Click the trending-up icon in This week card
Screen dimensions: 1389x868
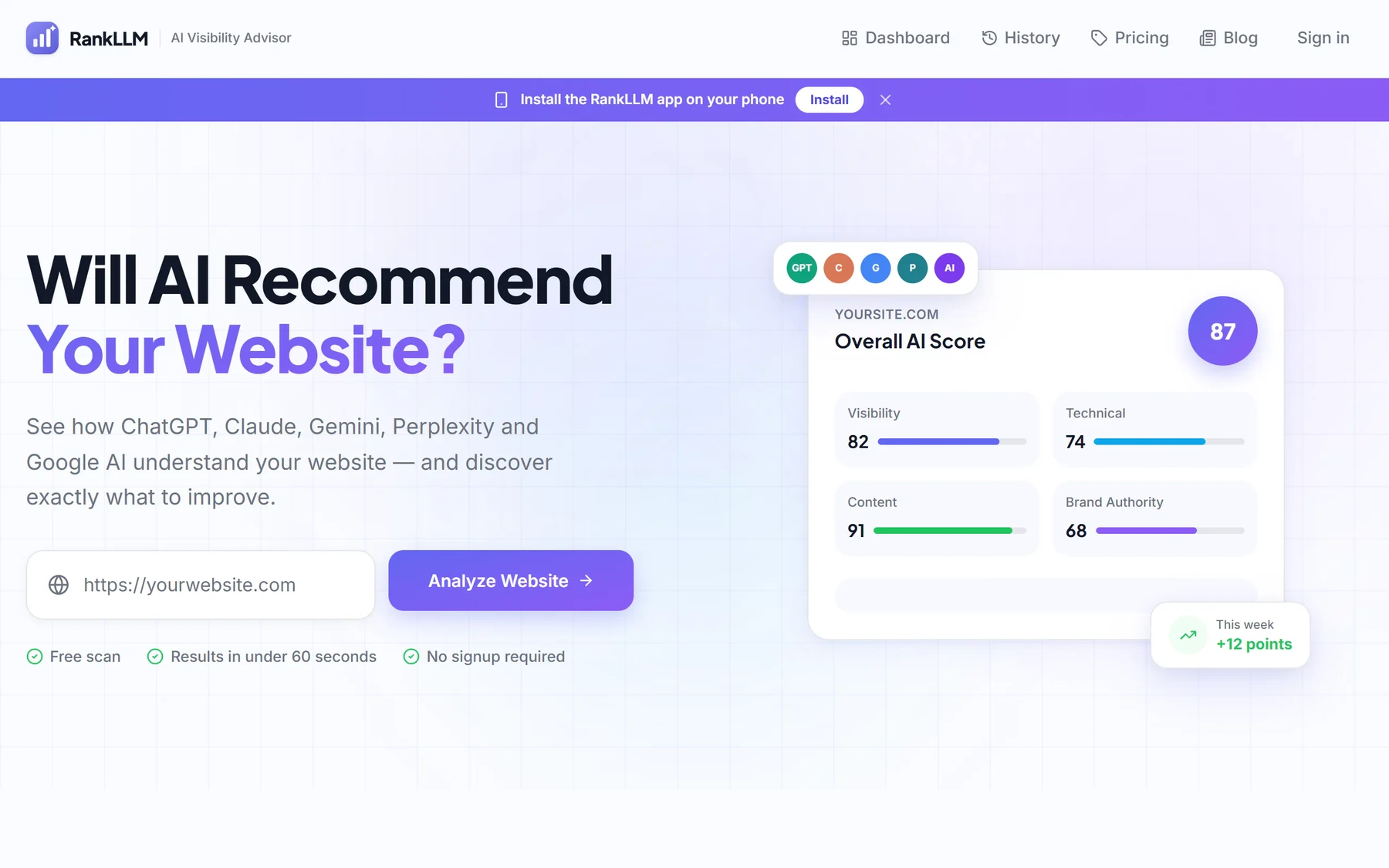(1188, 635)
